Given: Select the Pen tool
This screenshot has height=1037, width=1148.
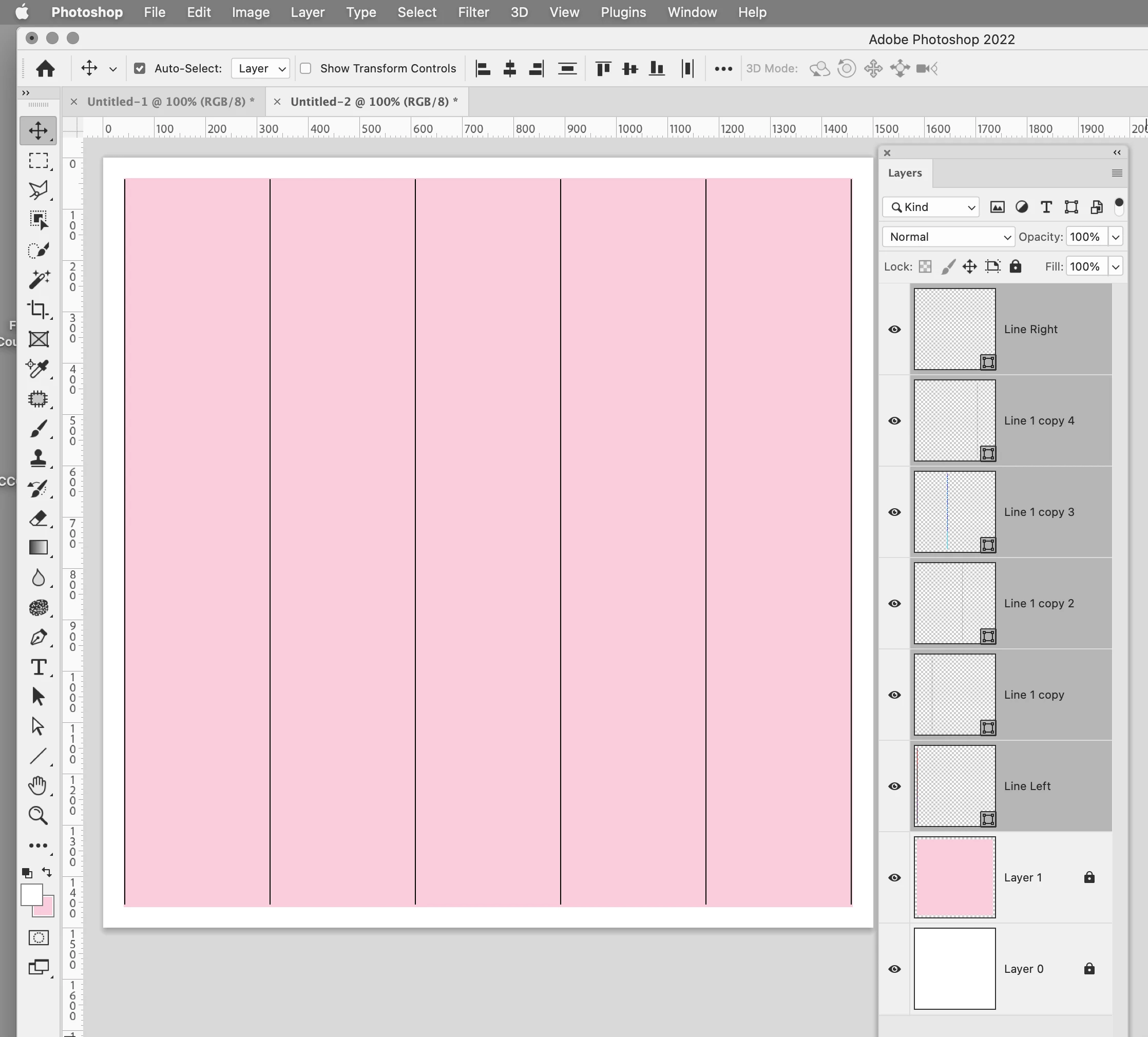Looking at the screenshot, I should pyautogui.click(x=38, y=637).
